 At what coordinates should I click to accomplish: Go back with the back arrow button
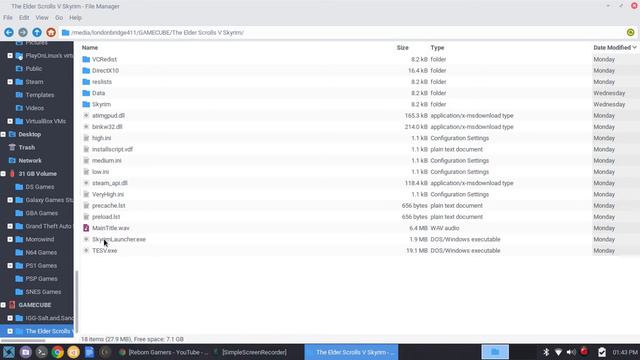[x=9, y=32]
